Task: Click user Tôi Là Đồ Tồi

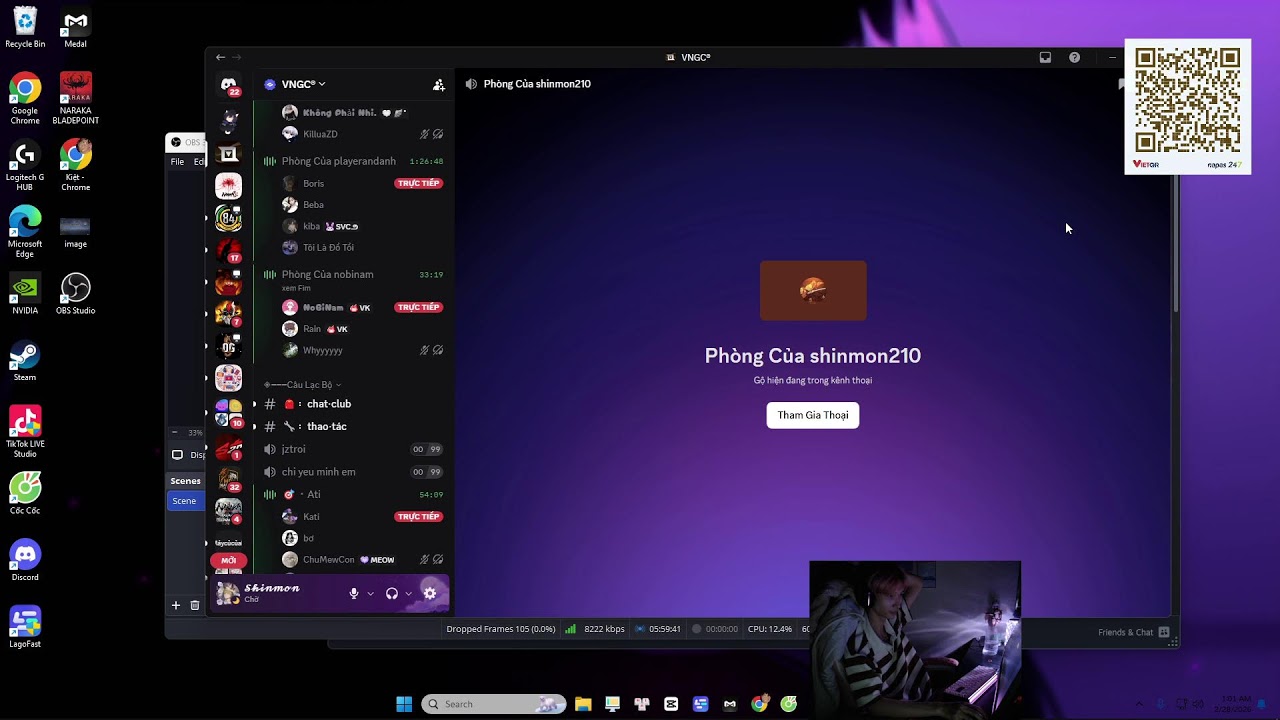Action: pyautogui.click(x=328, y=247)
